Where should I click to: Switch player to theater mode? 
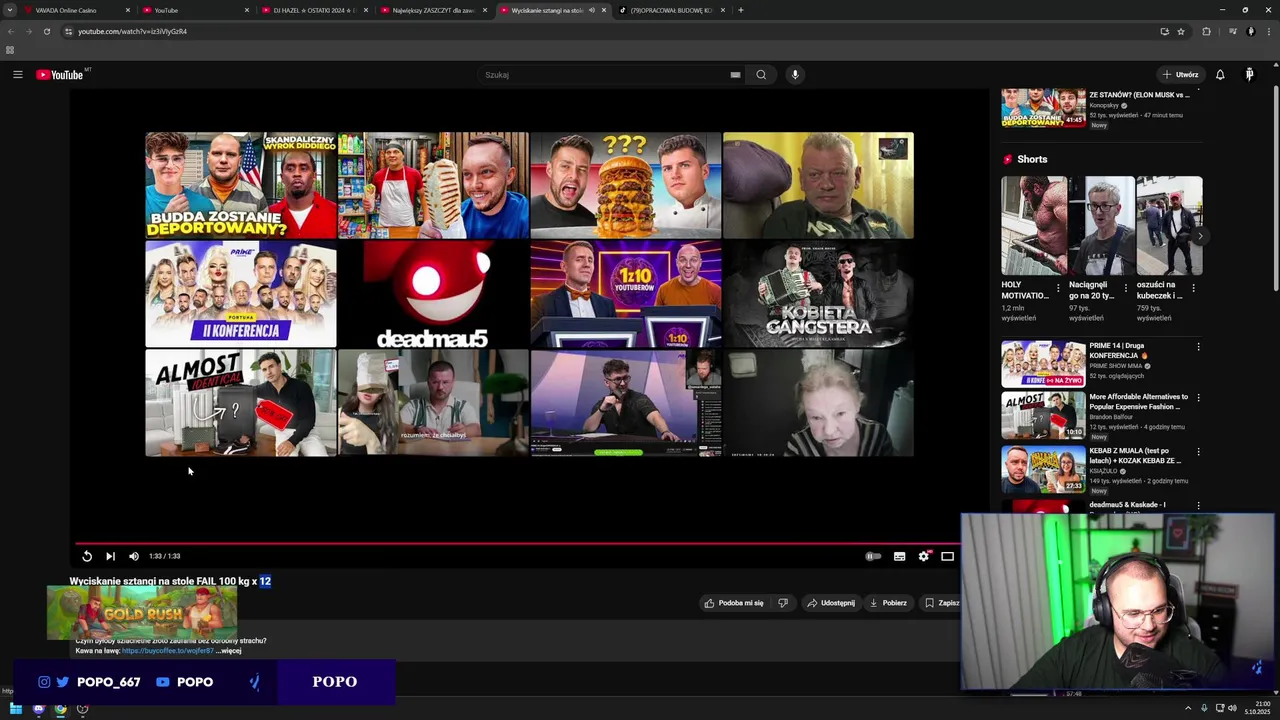(x=947, y=556)
